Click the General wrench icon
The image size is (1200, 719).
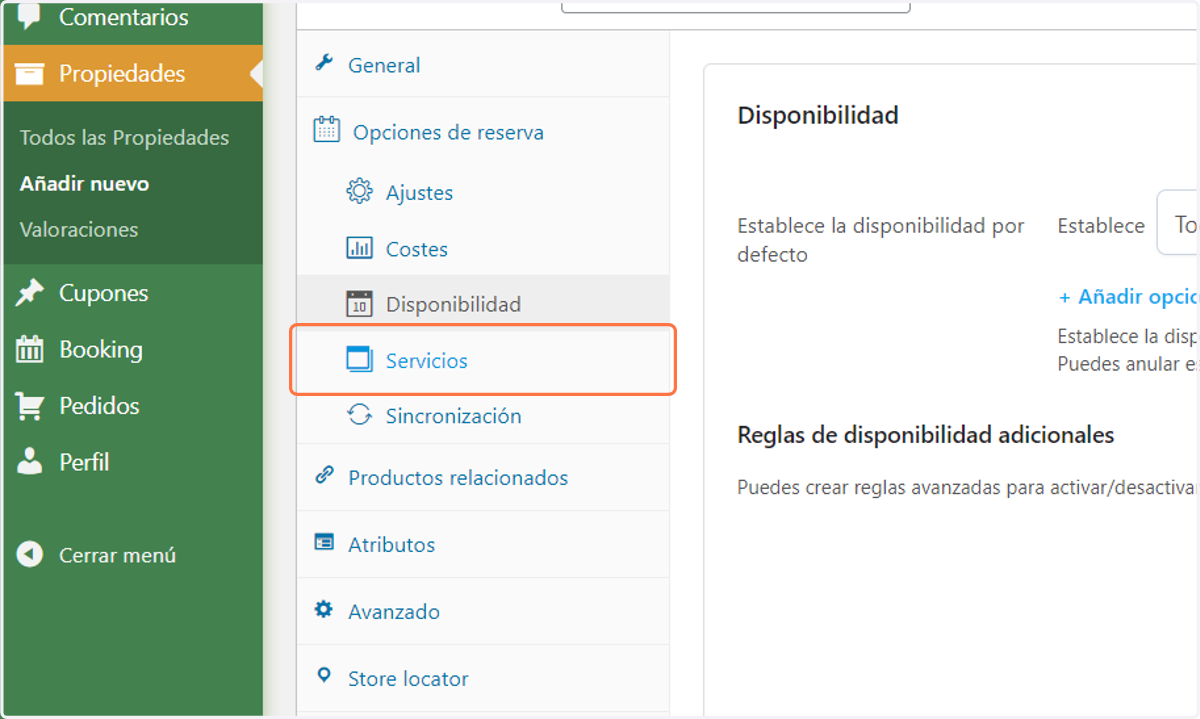(324, 63)
